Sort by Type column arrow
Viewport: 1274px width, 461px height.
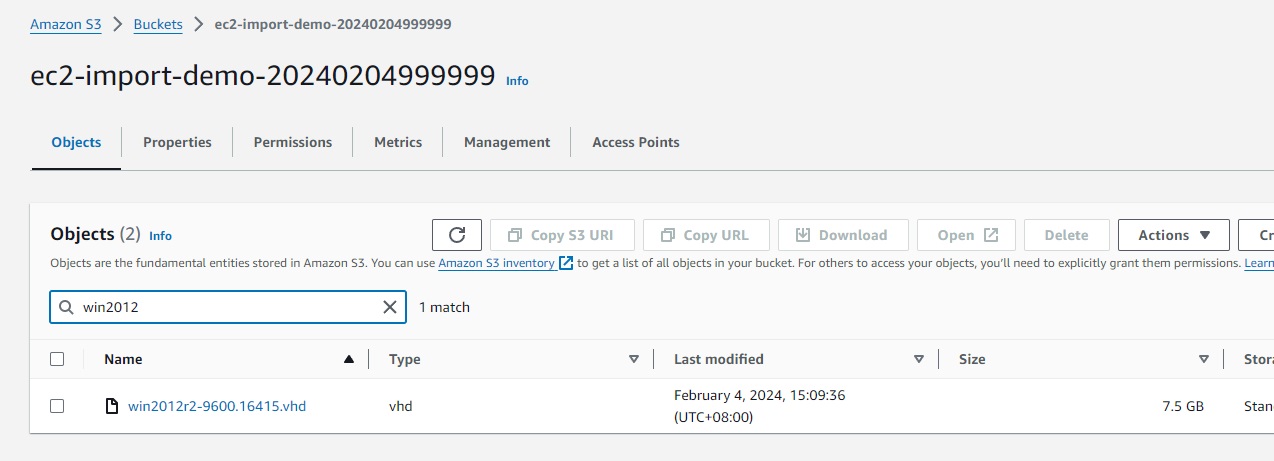633,359
